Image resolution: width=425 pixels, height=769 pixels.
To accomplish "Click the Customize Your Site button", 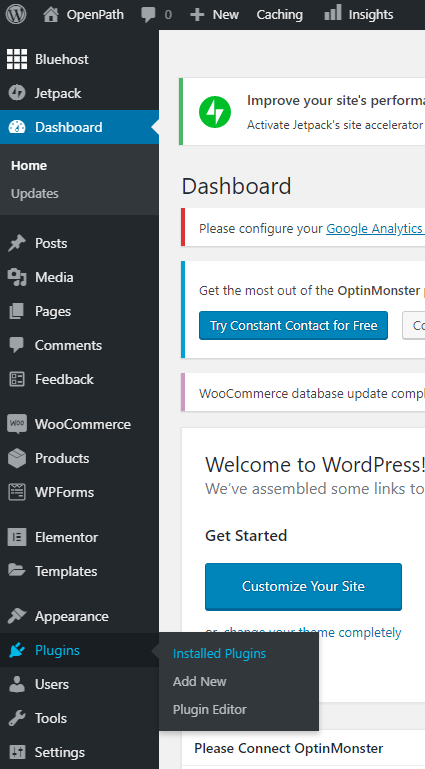I will [303, 587].
